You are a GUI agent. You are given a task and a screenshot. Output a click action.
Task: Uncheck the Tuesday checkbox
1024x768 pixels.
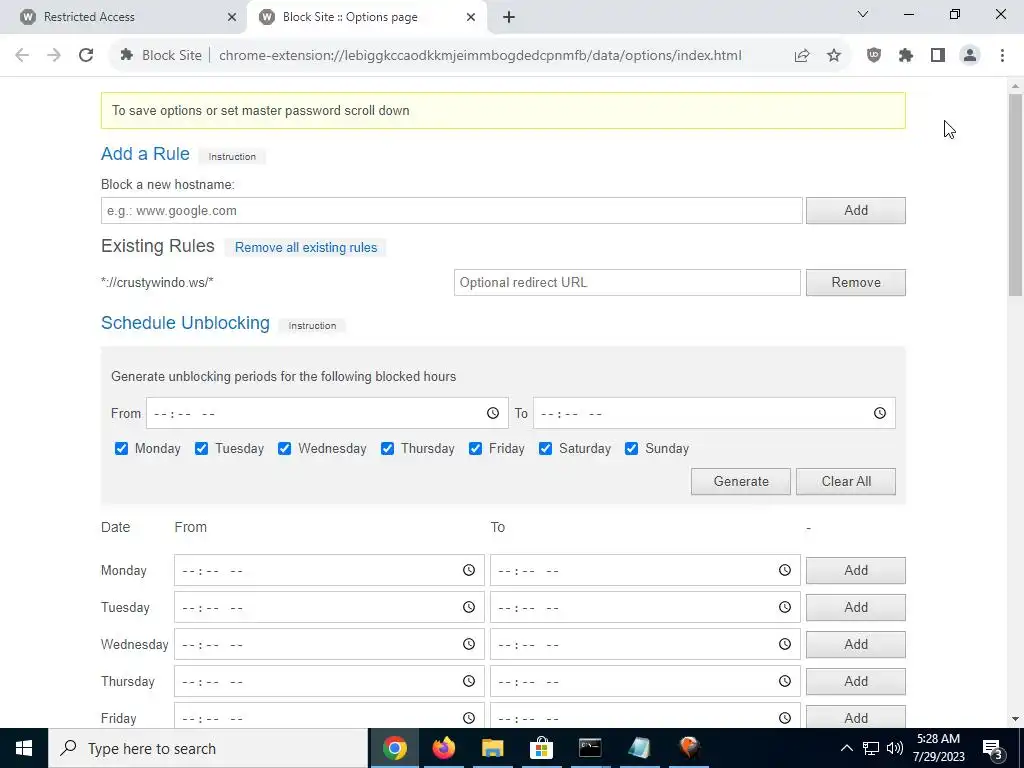click(x=201, y=449)
